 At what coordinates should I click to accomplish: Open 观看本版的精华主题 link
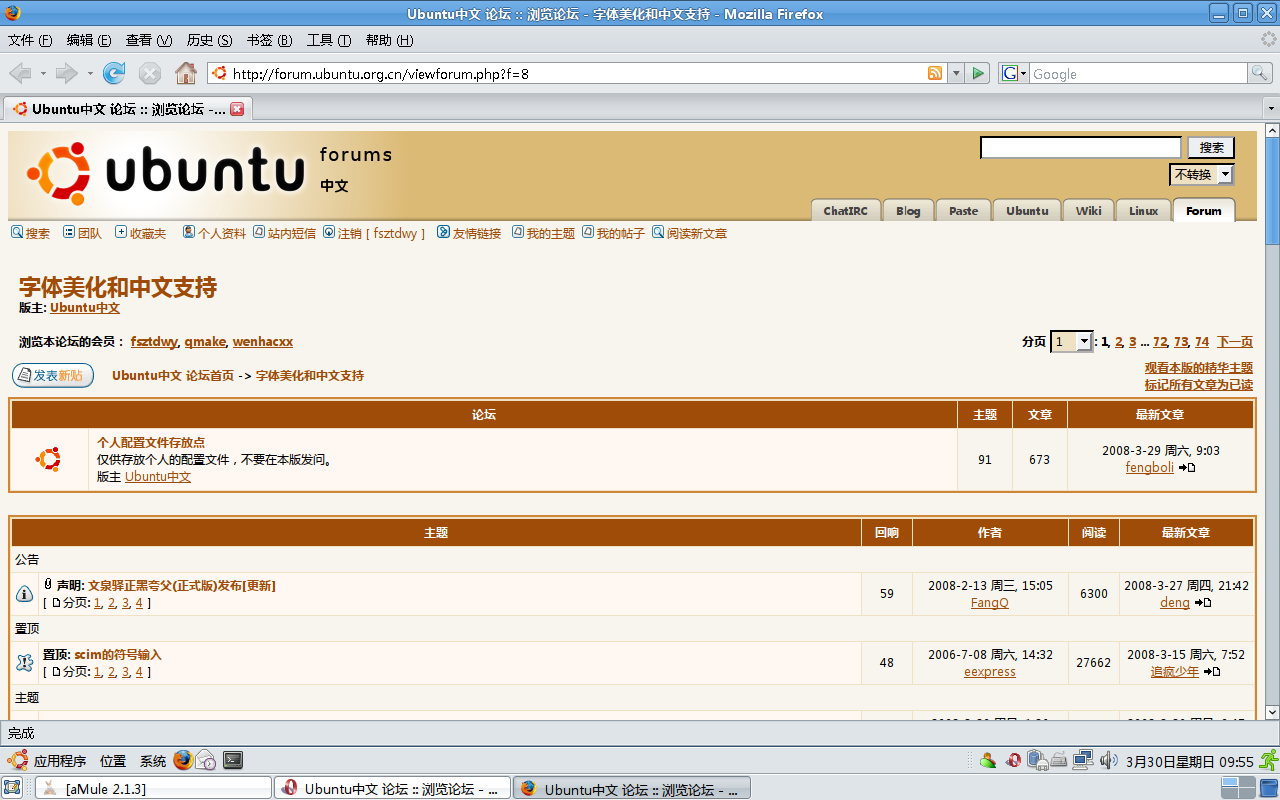click(x=1199, y=368)
